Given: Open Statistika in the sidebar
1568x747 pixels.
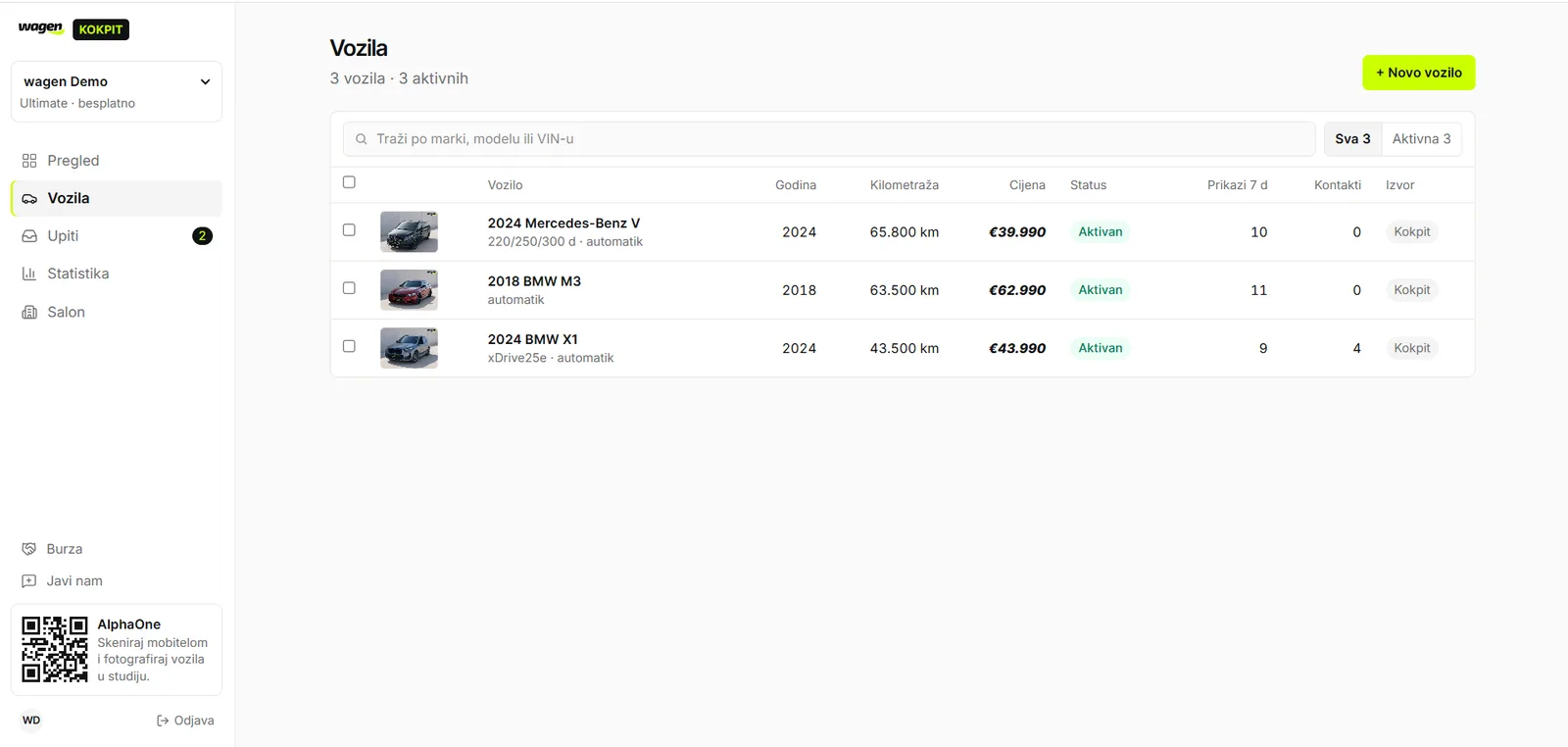Looking at the screenshot, I should pos(117,274).
